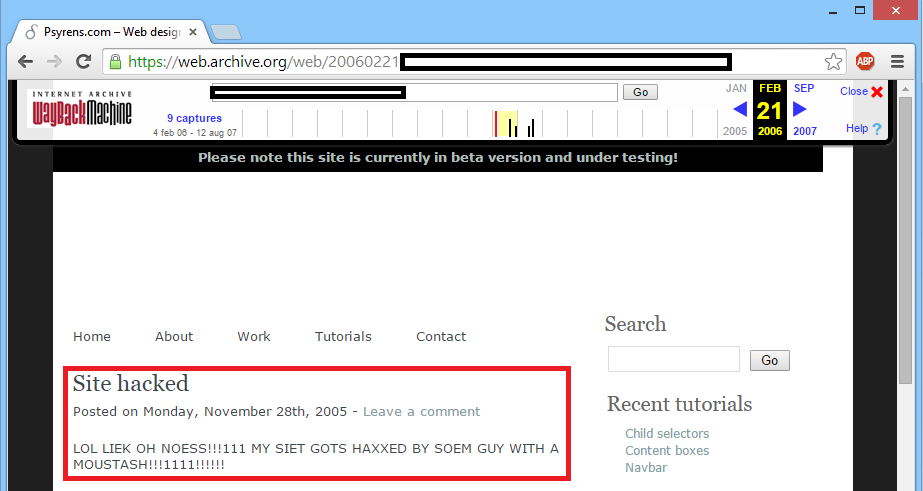Open Wayback Machine Help

(x=864, y=128)
